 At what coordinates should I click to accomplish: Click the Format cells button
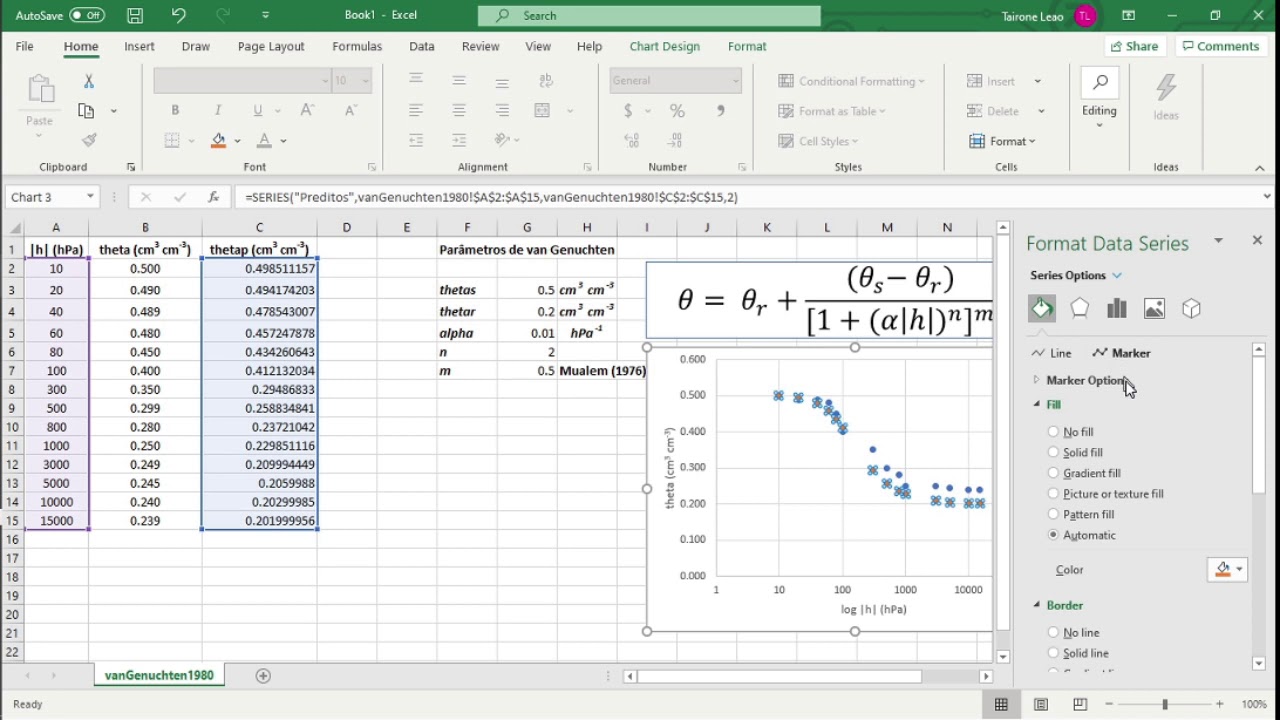click(1002, 141)
